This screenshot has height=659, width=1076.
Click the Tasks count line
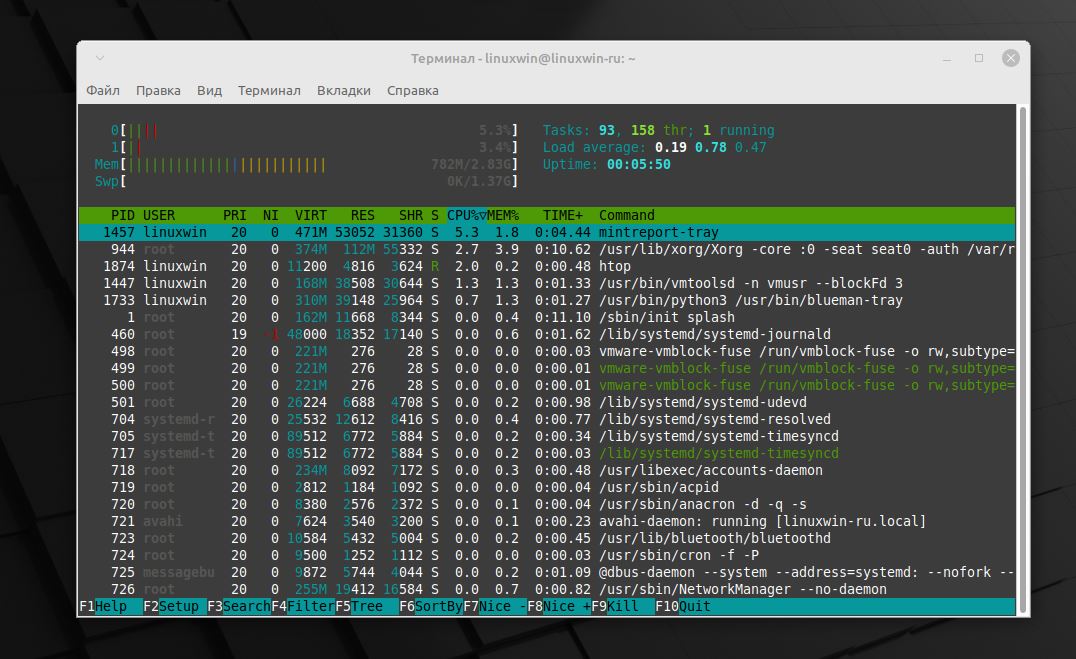pyautogui.click(x=659, y=130)
